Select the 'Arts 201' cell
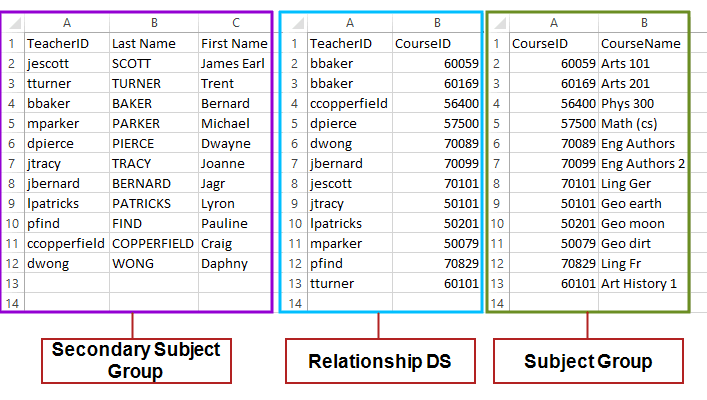Viewport: 707px width, 400px height. point(643,83)
